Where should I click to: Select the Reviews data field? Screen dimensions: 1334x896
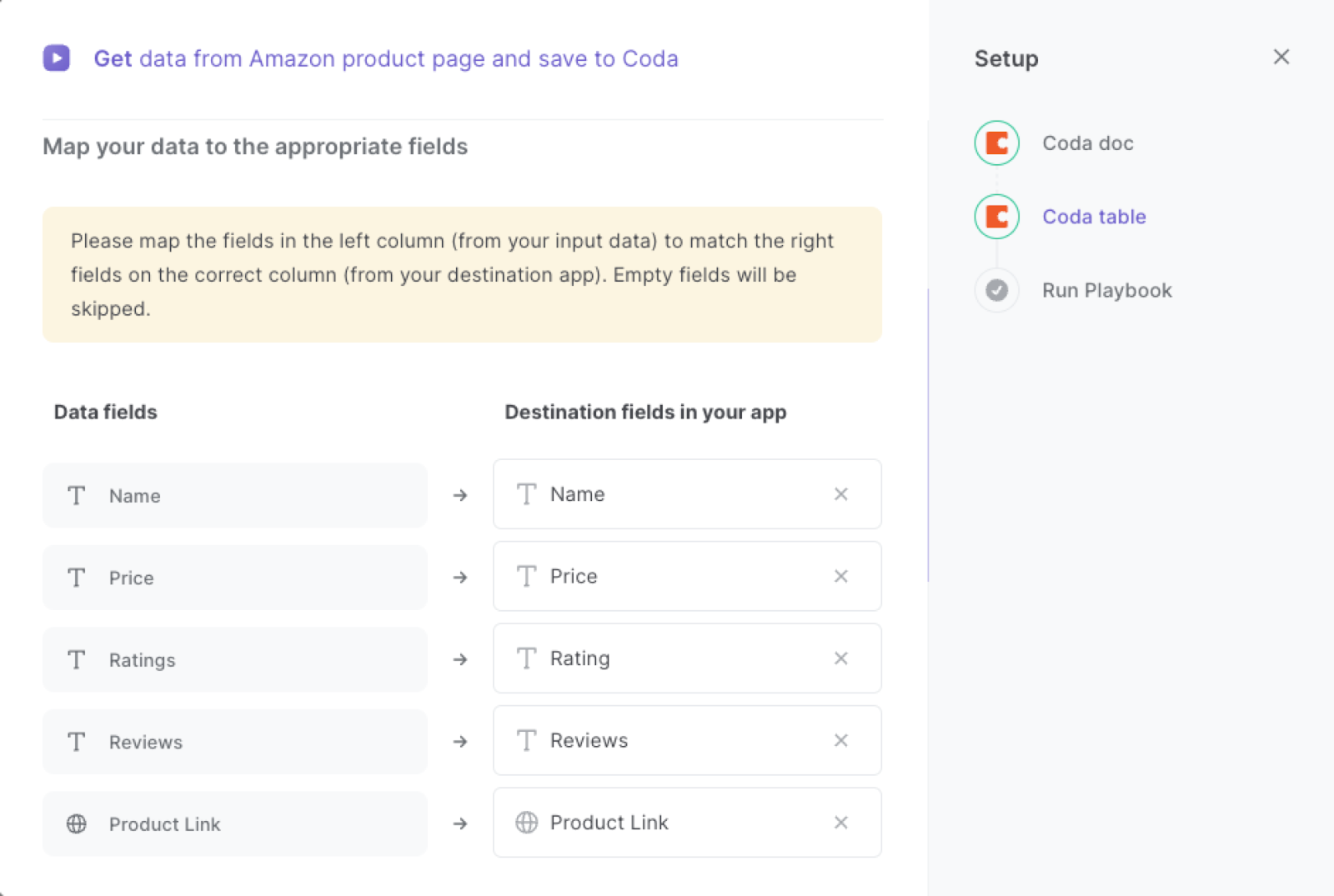[235, 742]
